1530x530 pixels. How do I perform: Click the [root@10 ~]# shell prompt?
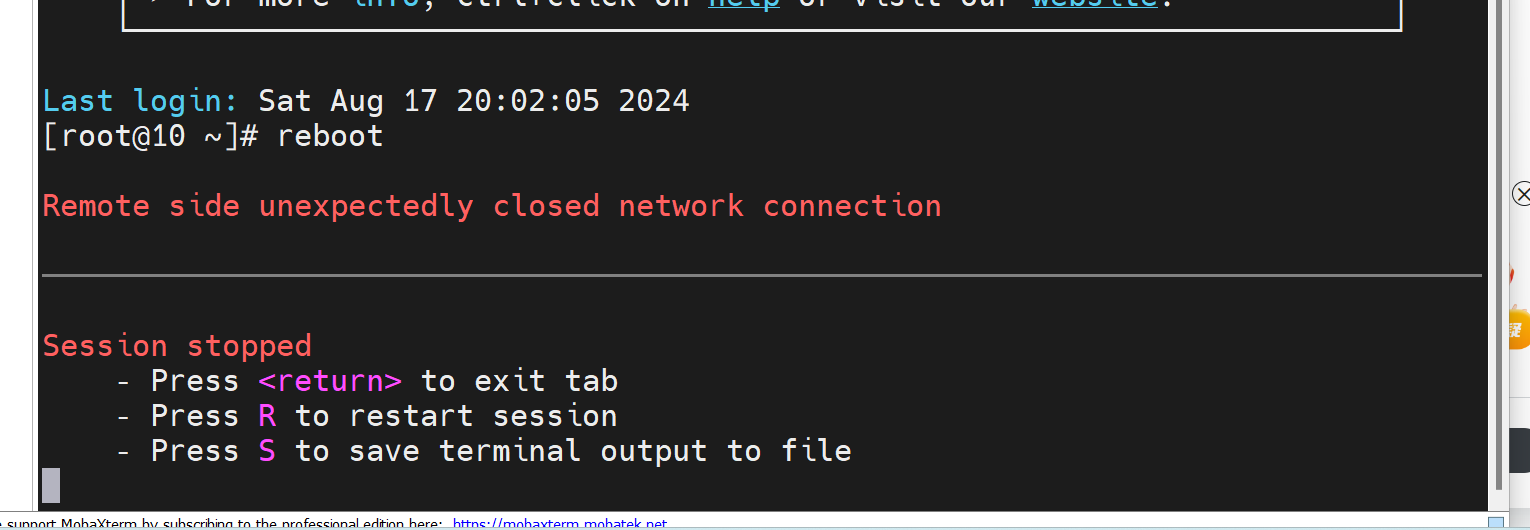pos(151,136)
